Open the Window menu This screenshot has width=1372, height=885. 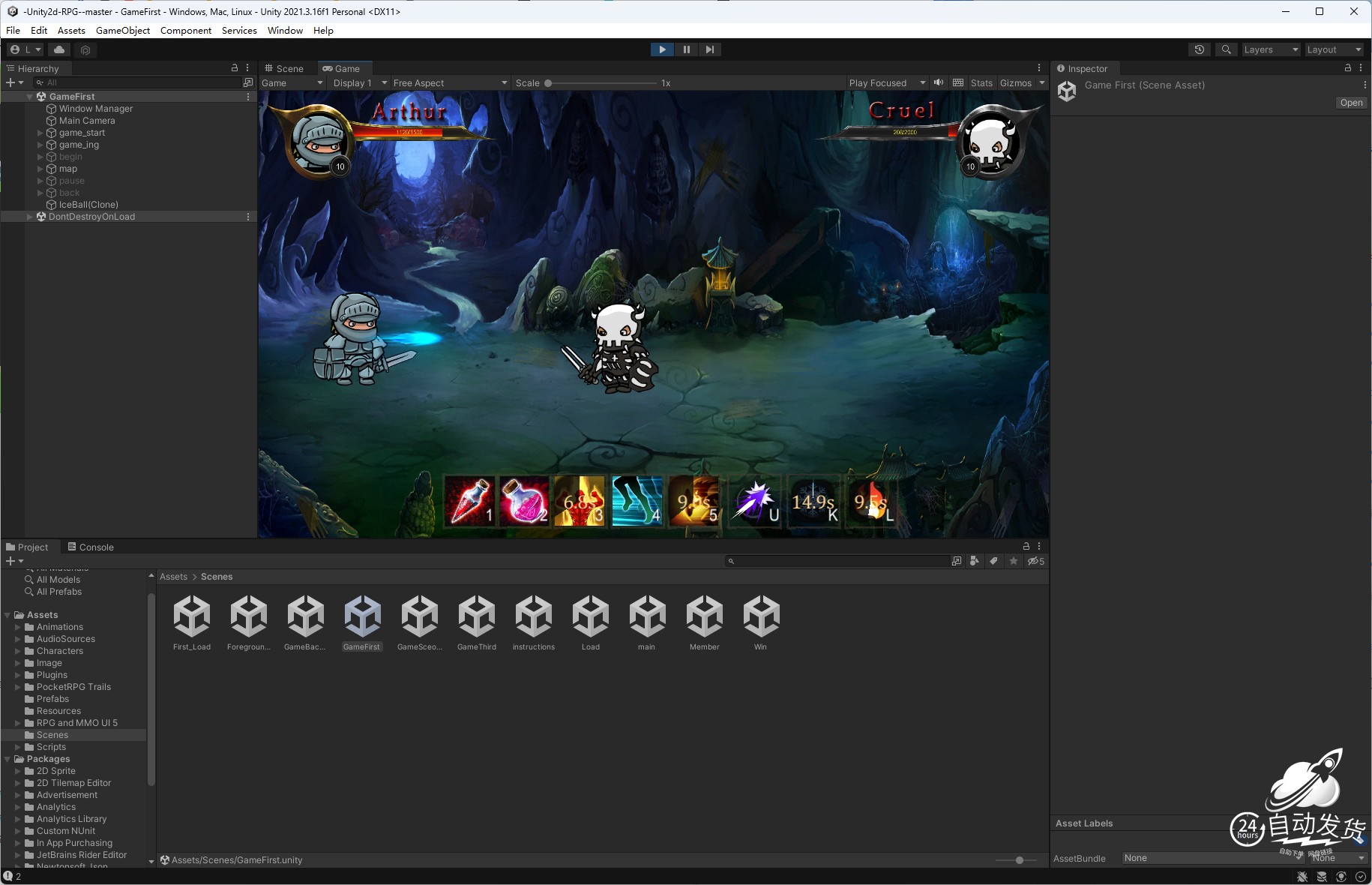coord(285,31)
